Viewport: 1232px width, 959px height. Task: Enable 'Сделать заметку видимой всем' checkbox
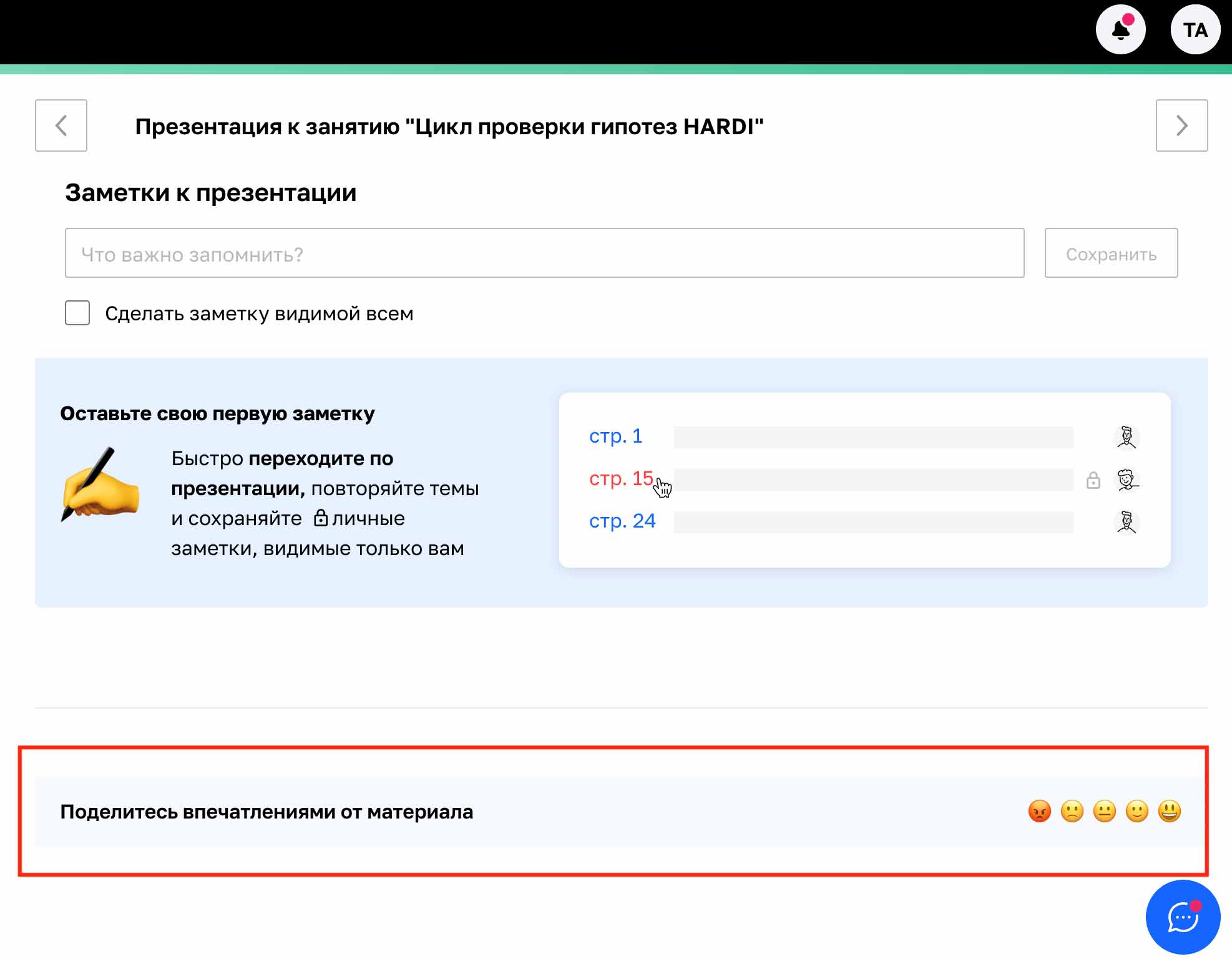pyautogui.click(x=77, y=313)
